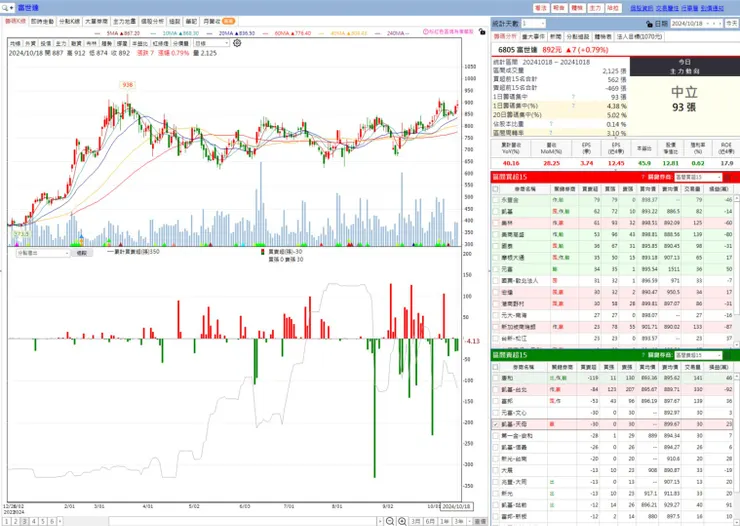
Task: Toggle select-all checkbox in 區間賣超15 header
Action: point(496,367)
